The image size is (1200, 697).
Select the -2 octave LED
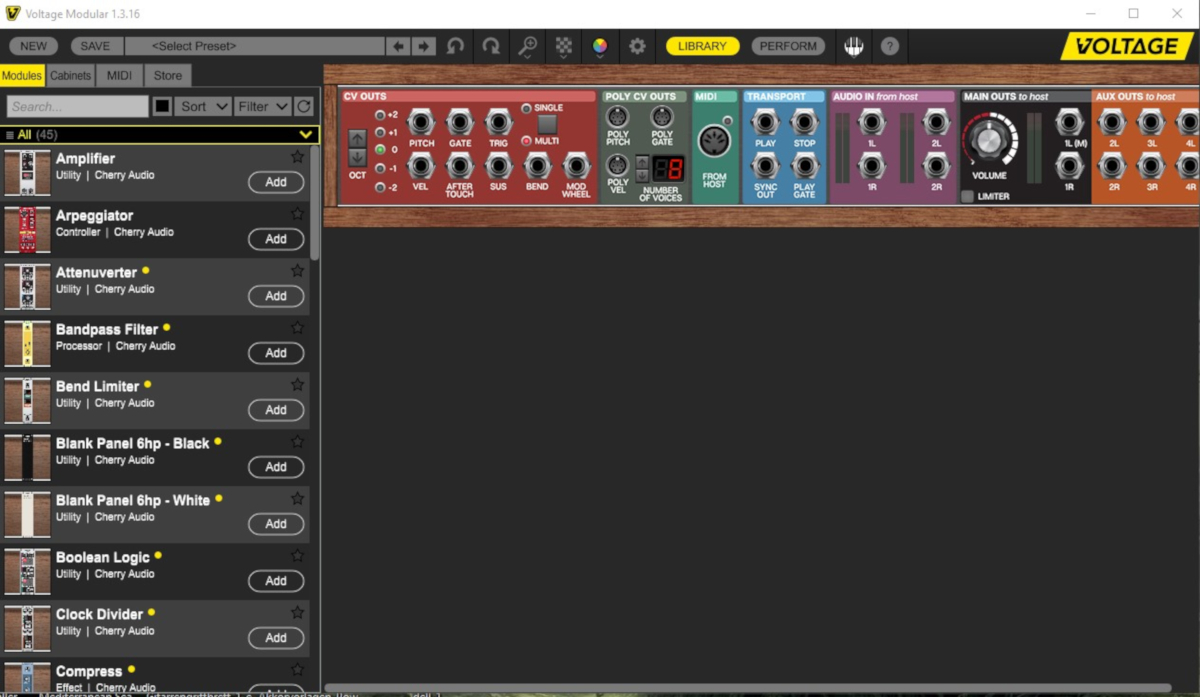[x=380, y=187]
